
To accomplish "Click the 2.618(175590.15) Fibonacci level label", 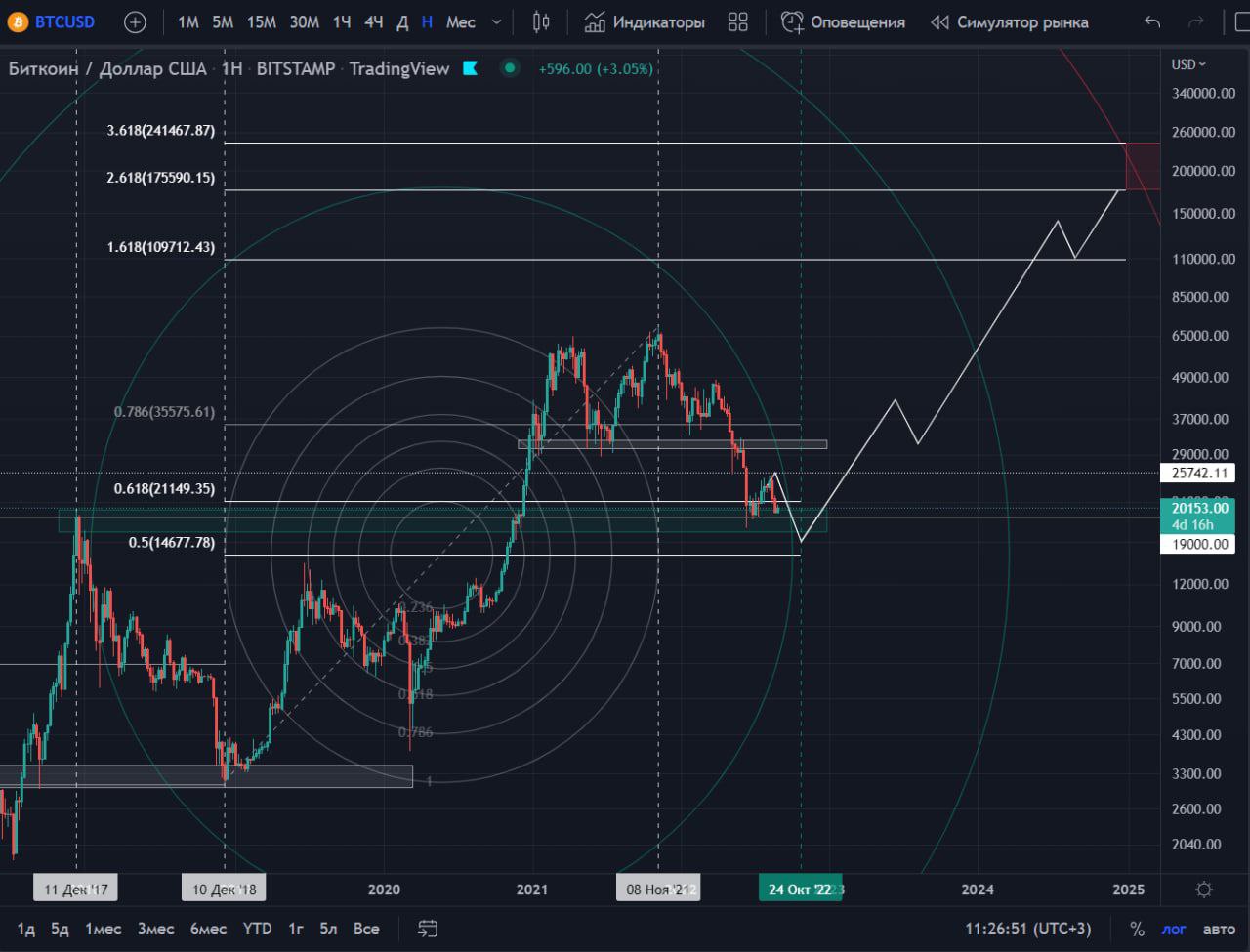I will click(x=161, y=178).
